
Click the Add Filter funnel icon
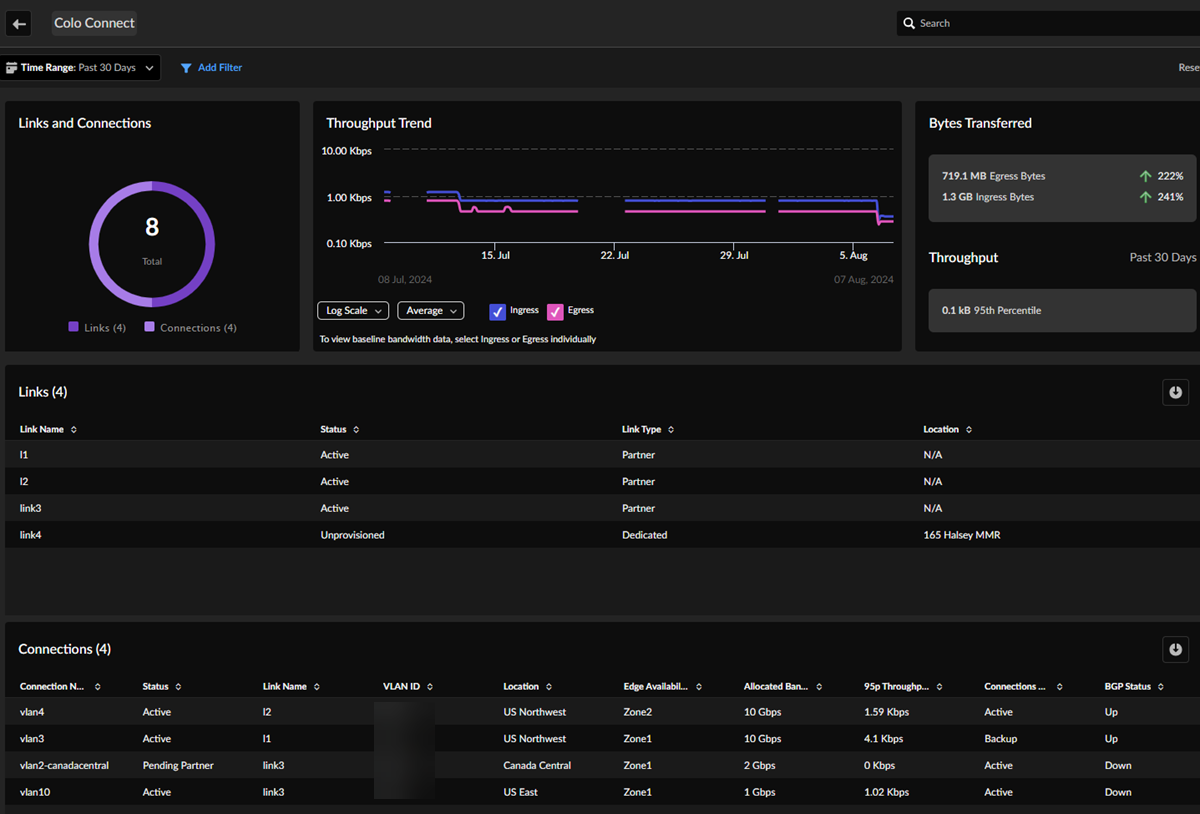186,68
